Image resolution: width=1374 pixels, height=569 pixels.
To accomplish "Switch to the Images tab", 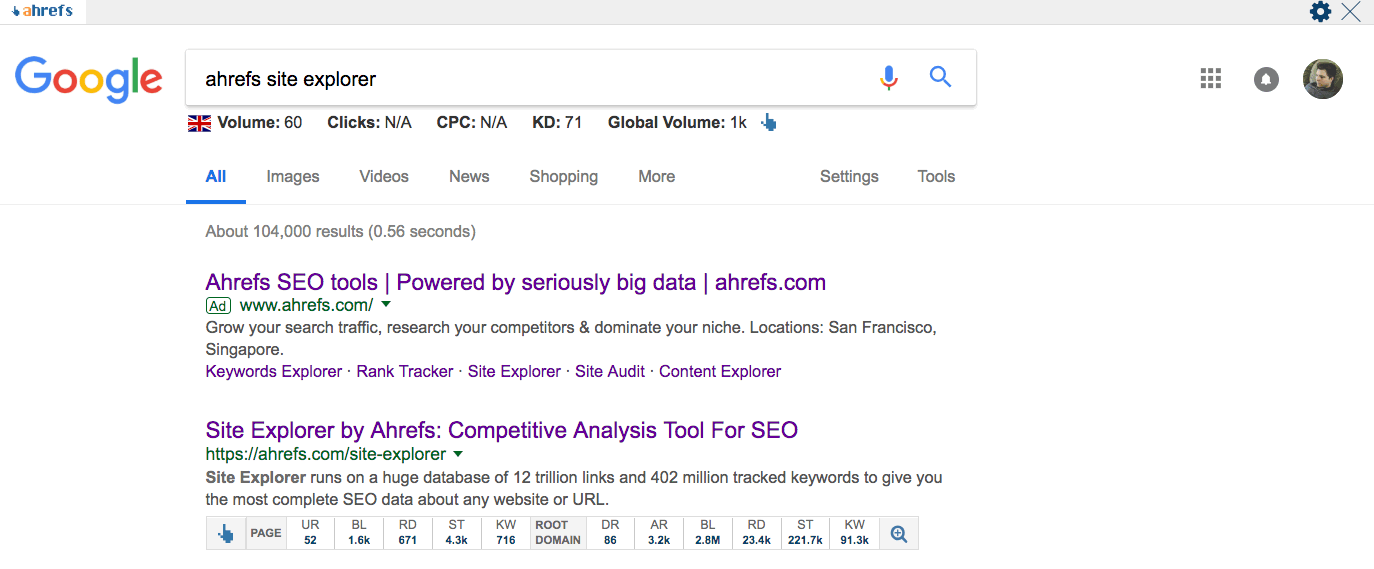I will click(x=293, y=177).
